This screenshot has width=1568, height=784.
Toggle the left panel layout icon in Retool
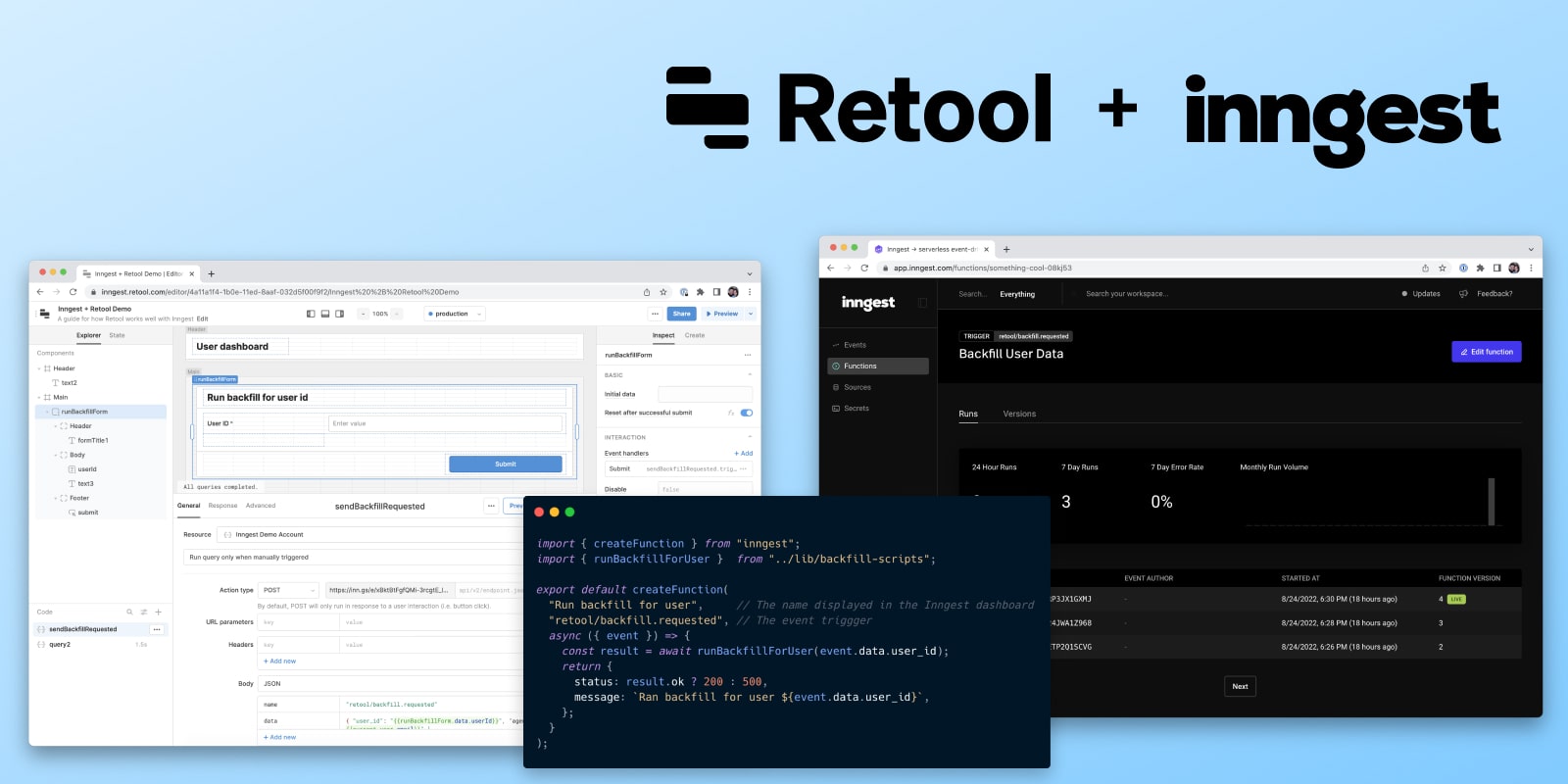coord(311,314)
